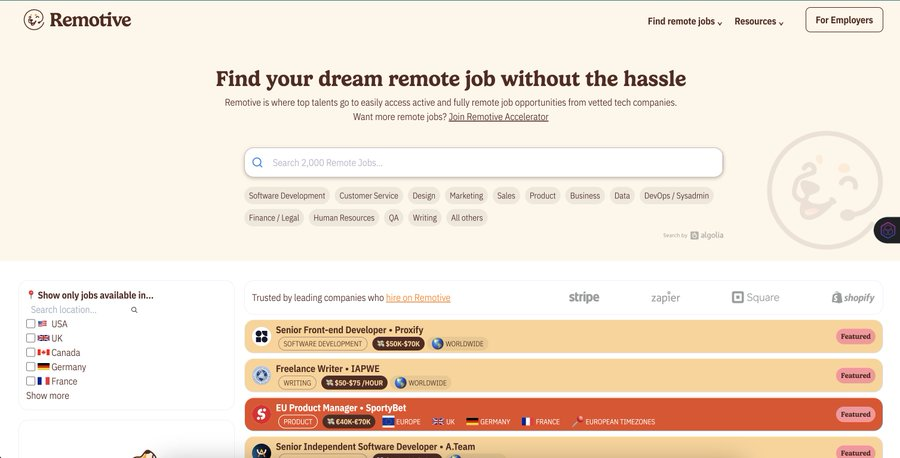Click the globe icon on Proxify job

[x=437, y=344]
